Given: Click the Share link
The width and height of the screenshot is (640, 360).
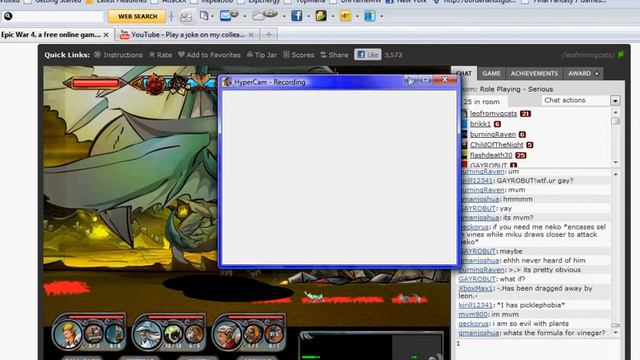Looking at the screenshot, I should pyautogui.click(x=334, y=55).
